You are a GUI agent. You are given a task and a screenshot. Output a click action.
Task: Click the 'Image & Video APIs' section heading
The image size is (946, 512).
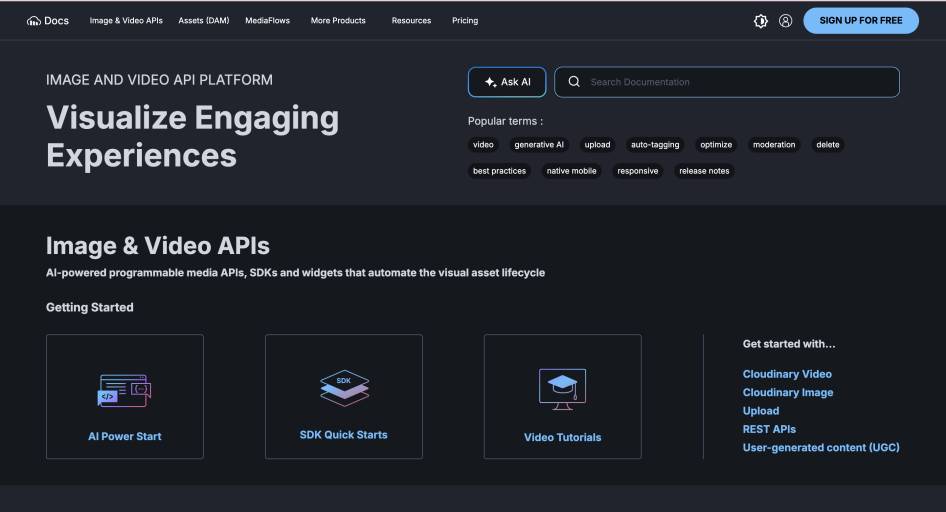click(158, 246)
